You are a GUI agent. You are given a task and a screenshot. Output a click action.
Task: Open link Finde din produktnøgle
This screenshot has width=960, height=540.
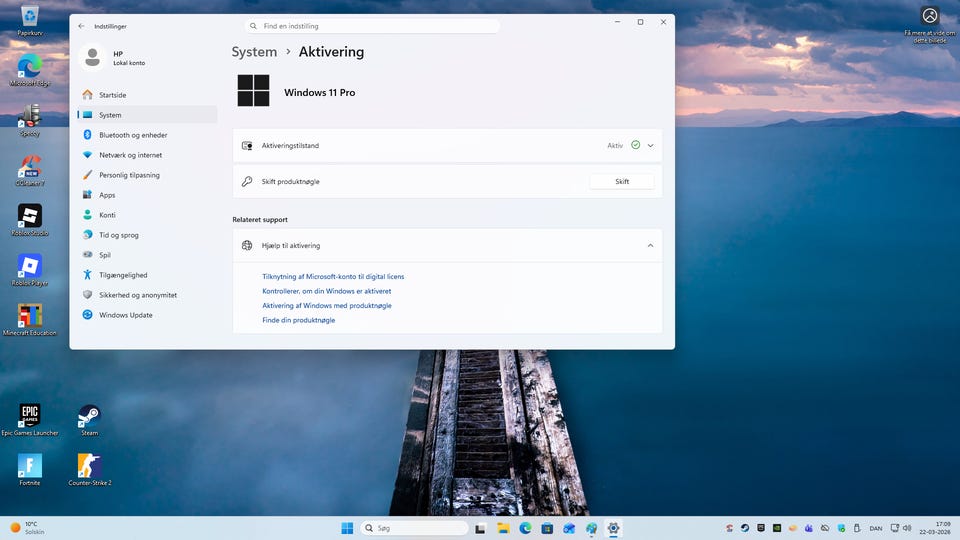pyautogui.click(x=298, y=320)
